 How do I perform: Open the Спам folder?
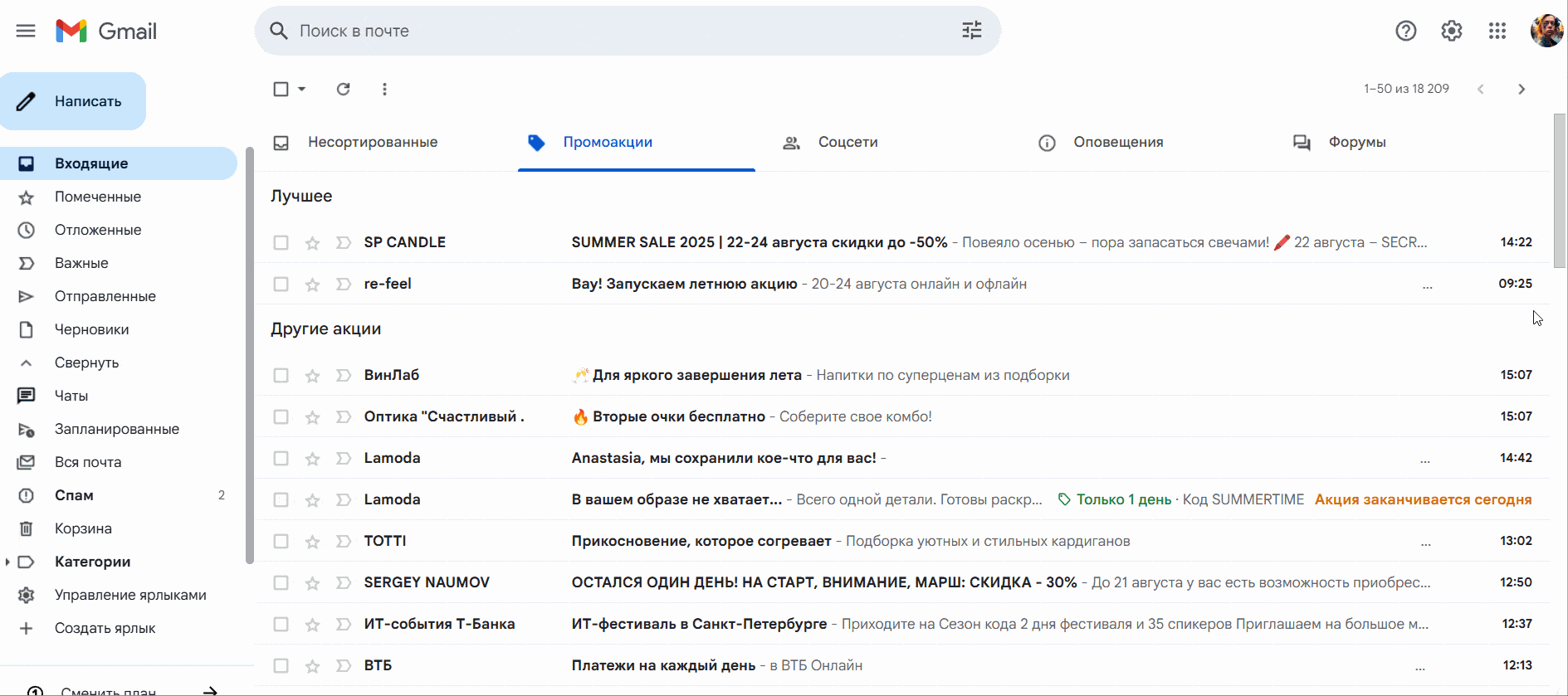coord(74,495)
